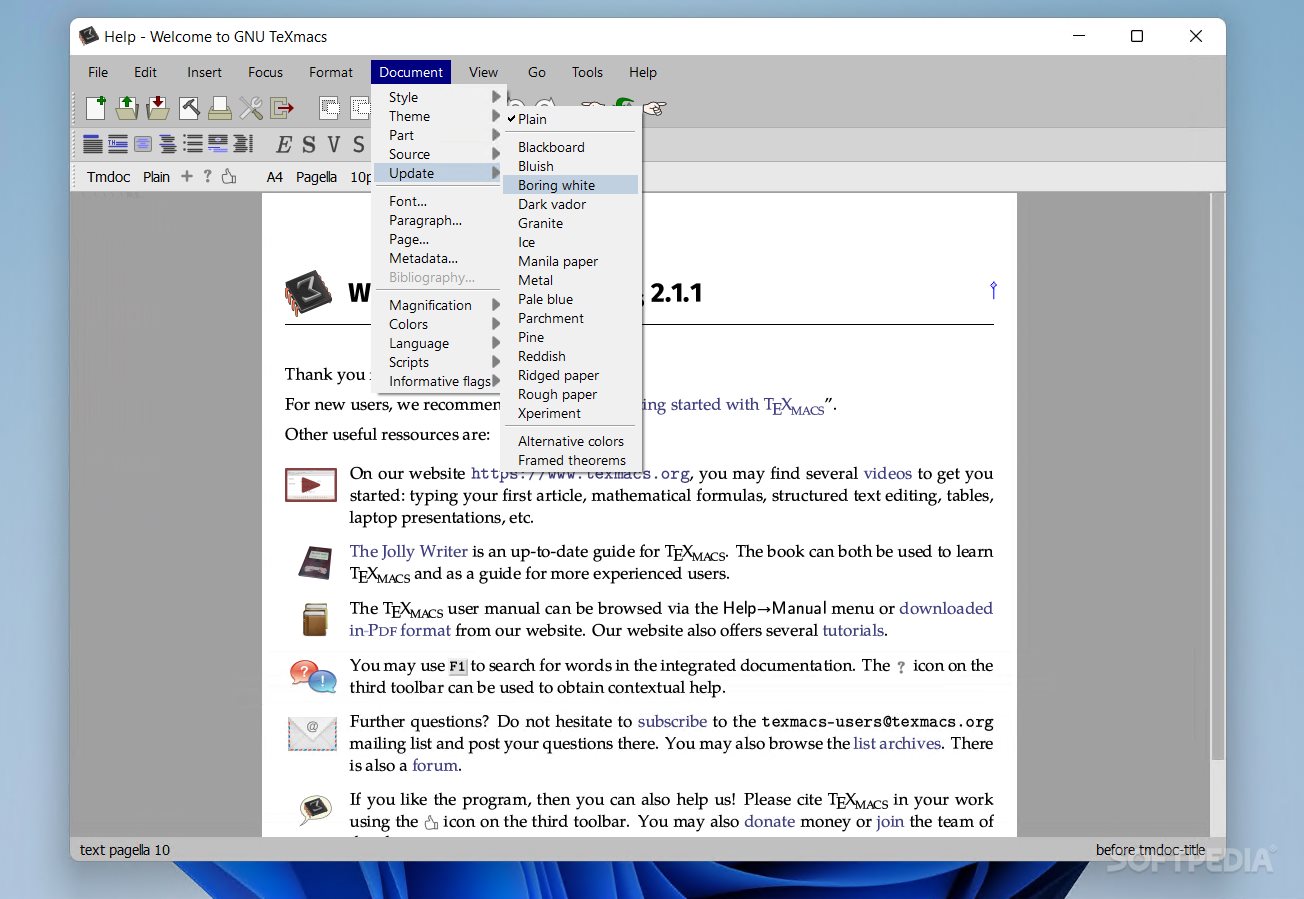Click the image with caption icon

218,144
